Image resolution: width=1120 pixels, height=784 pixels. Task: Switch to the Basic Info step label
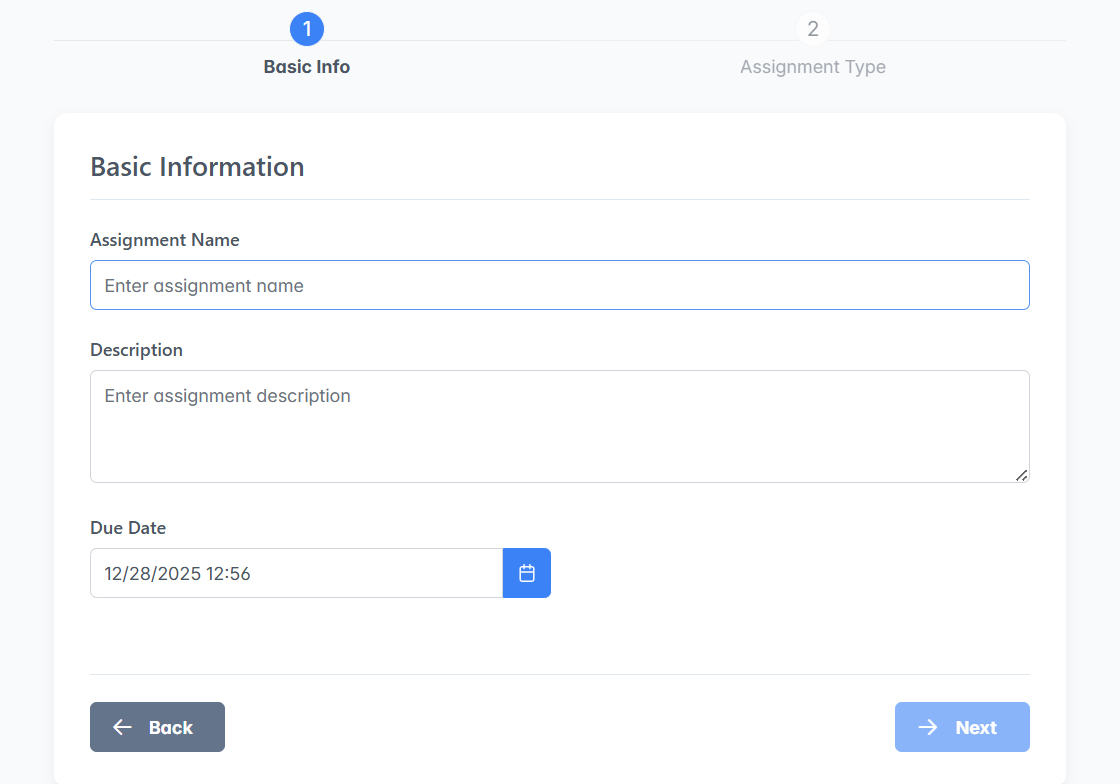(x=307, y=67)
